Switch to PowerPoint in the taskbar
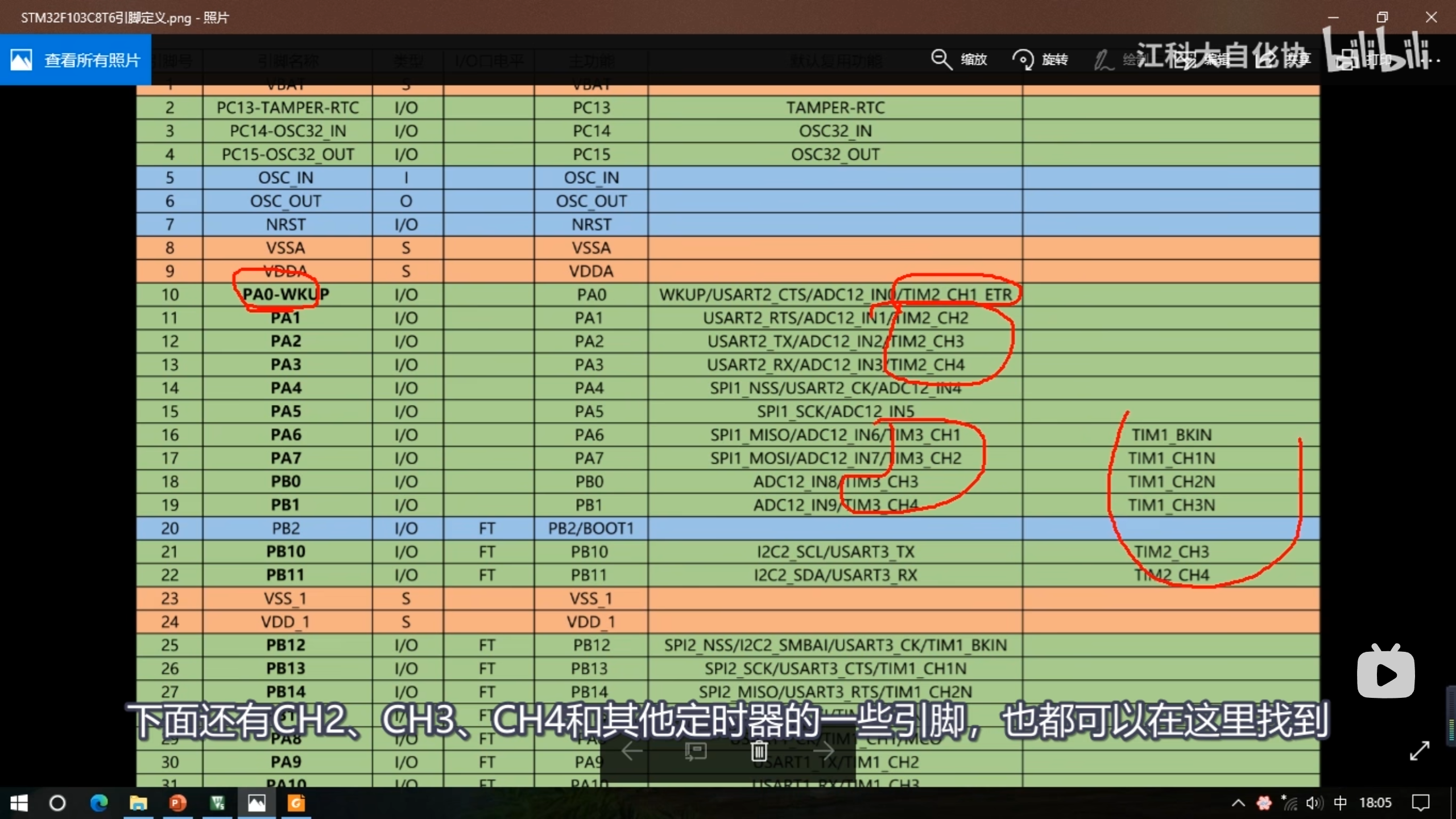The width and height of the screenshot is (1456, 819). click(177, 803)
